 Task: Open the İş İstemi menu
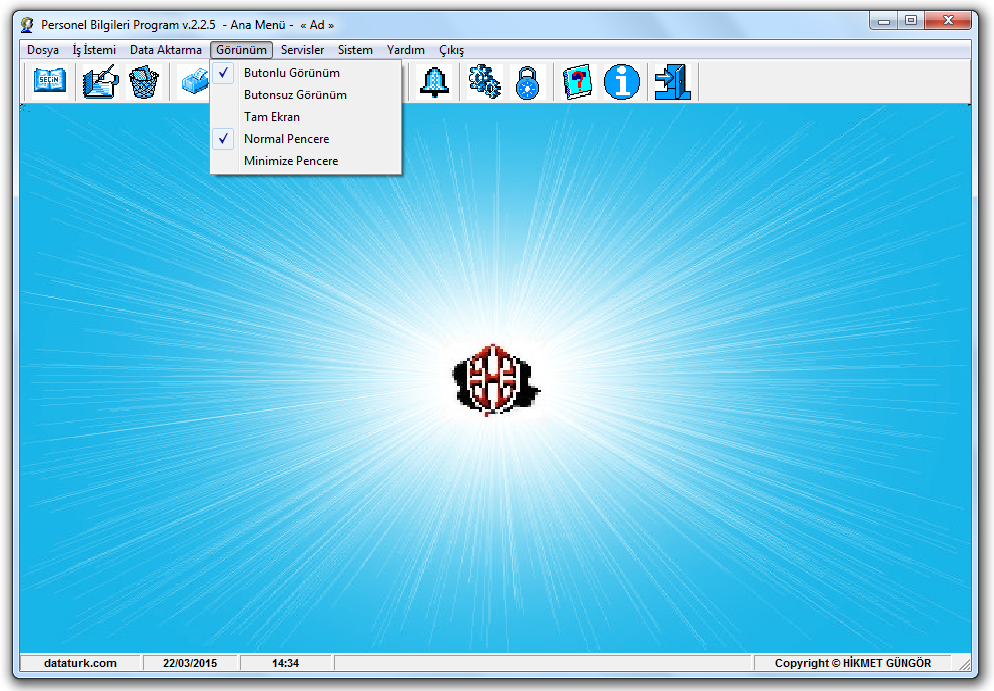click(94, 50)
